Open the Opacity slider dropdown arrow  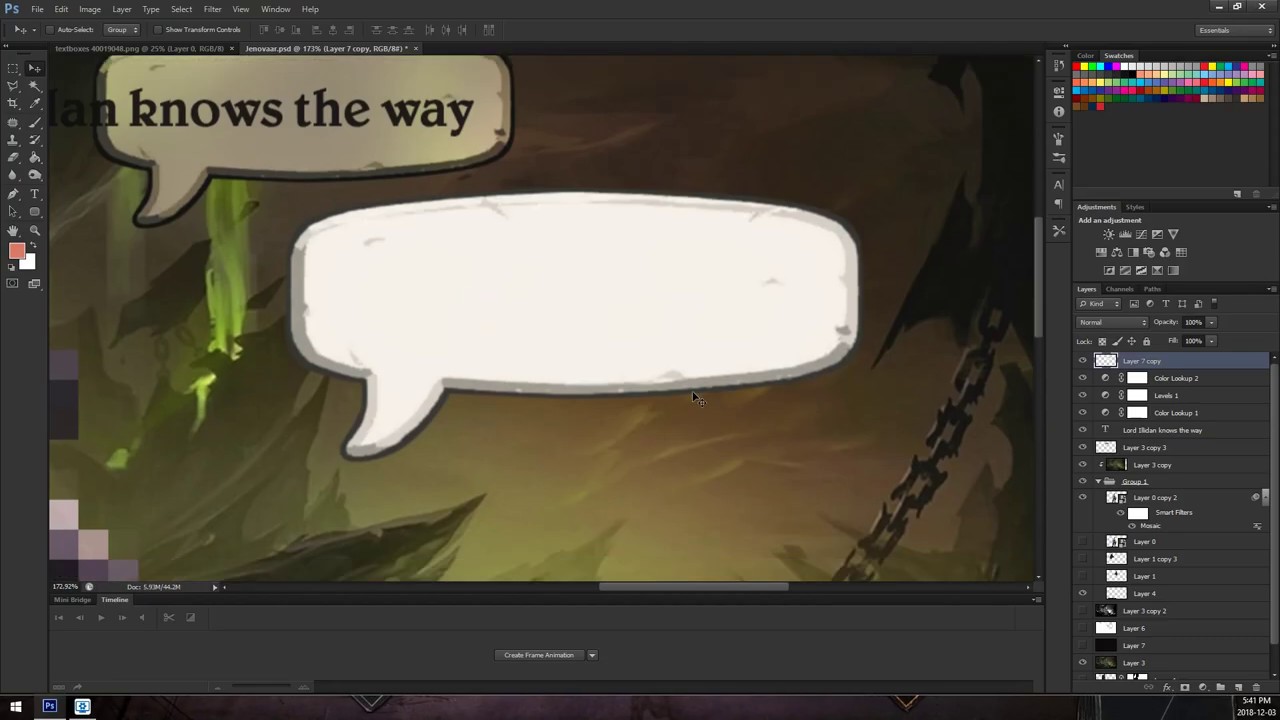[x=1211, y=322]
